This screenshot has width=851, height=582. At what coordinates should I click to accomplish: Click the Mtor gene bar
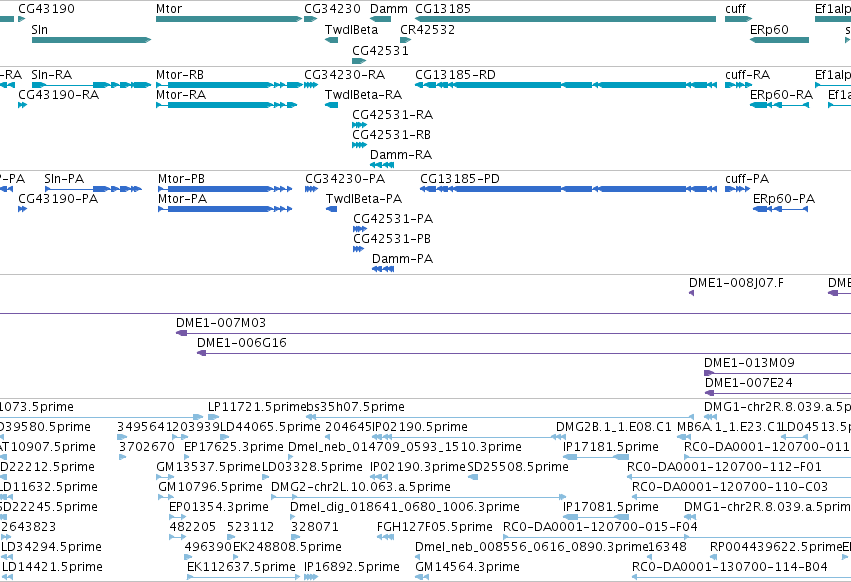tap(228, 19)
